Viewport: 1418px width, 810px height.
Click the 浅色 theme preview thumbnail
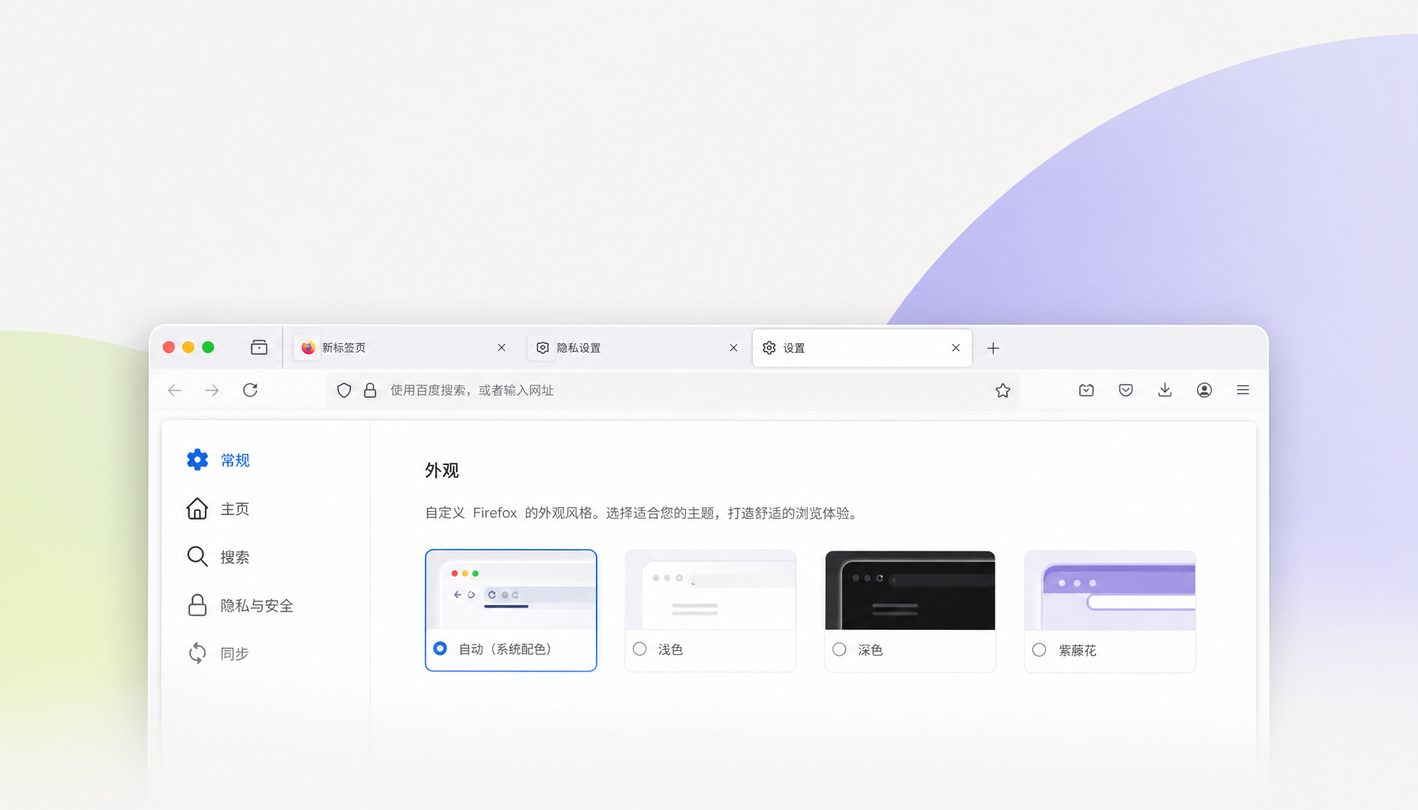tap(711, 590)
